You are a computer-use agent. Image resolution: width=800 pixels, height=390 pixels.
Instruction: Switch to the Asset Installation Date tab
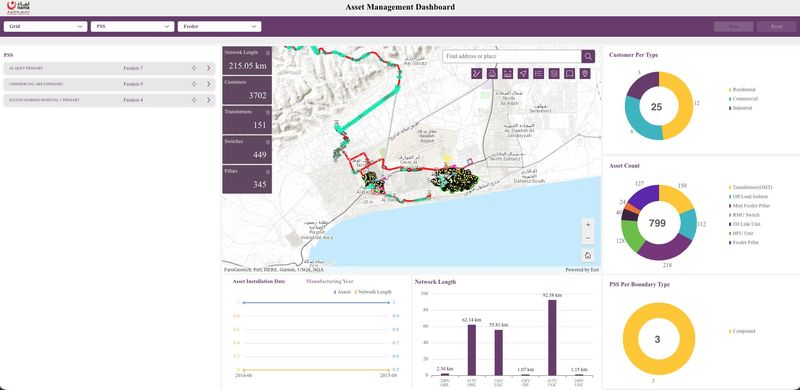click(x=259, y=281)
